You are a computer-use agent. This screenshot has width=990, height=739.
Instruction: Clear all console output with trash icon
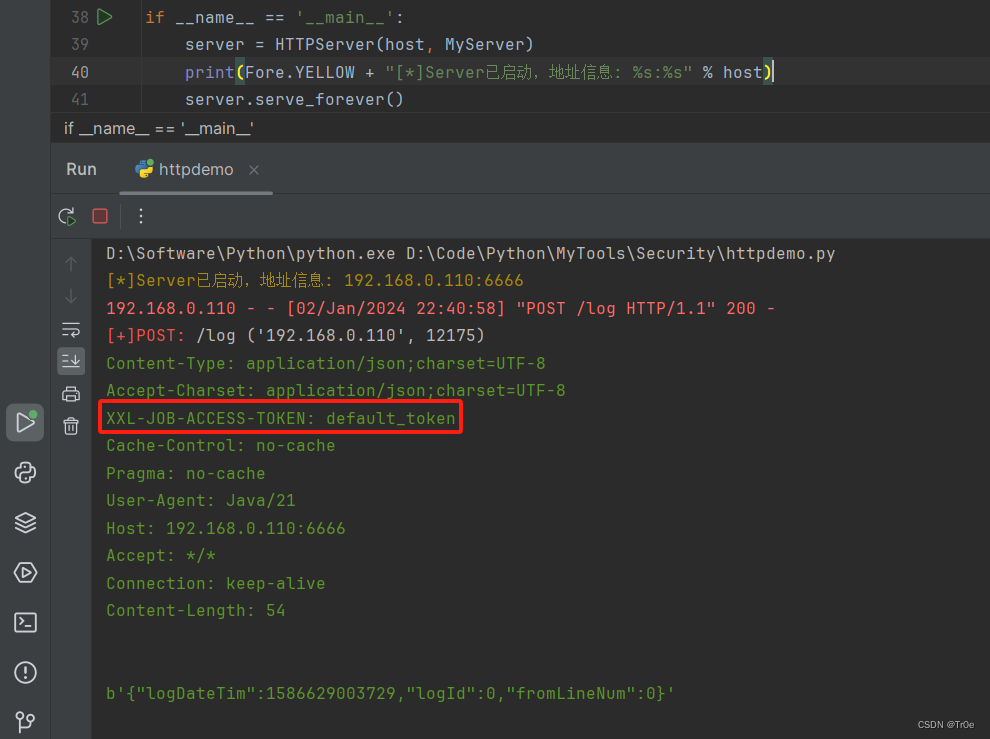tap(71, 426)
